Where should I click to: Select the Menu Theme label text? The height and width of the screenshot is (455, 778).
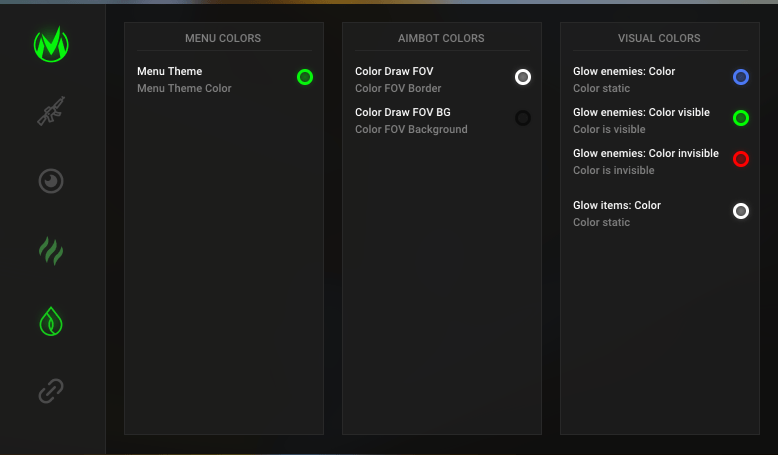pos(169,71)
